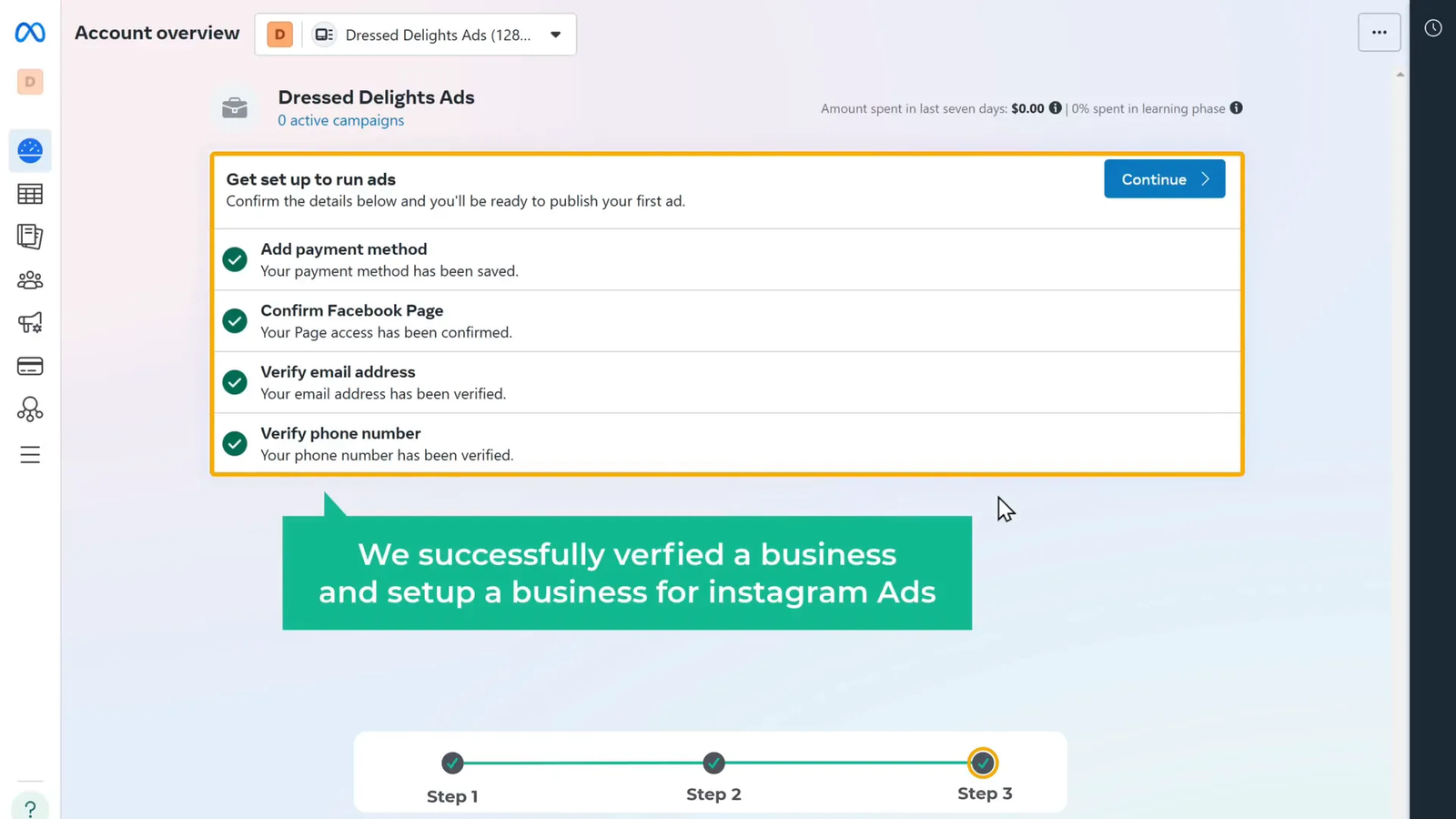Select the Confirm Facebook Page row

click(x=727, y=321)
